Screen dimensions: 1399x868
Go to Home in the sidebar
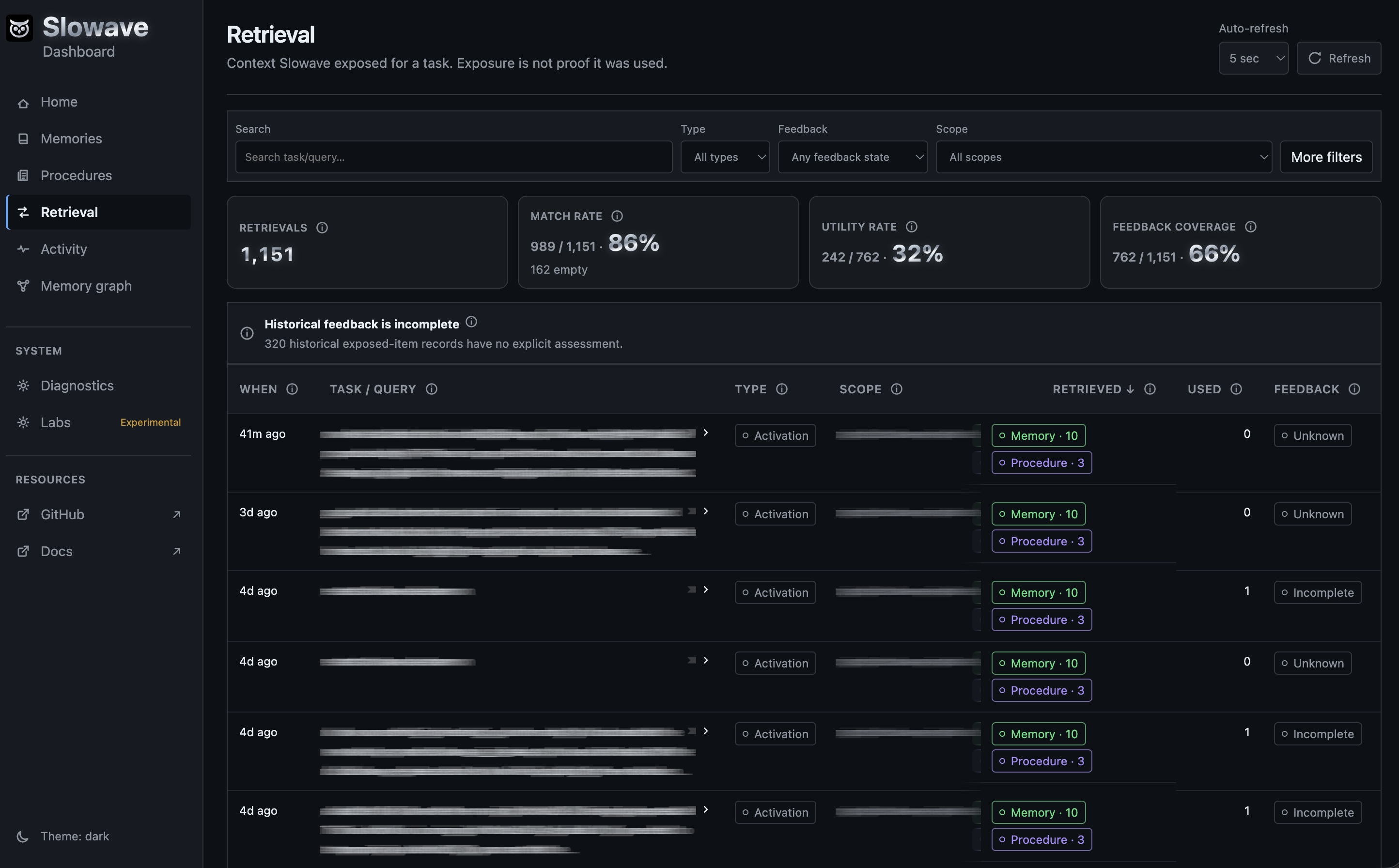98,102
